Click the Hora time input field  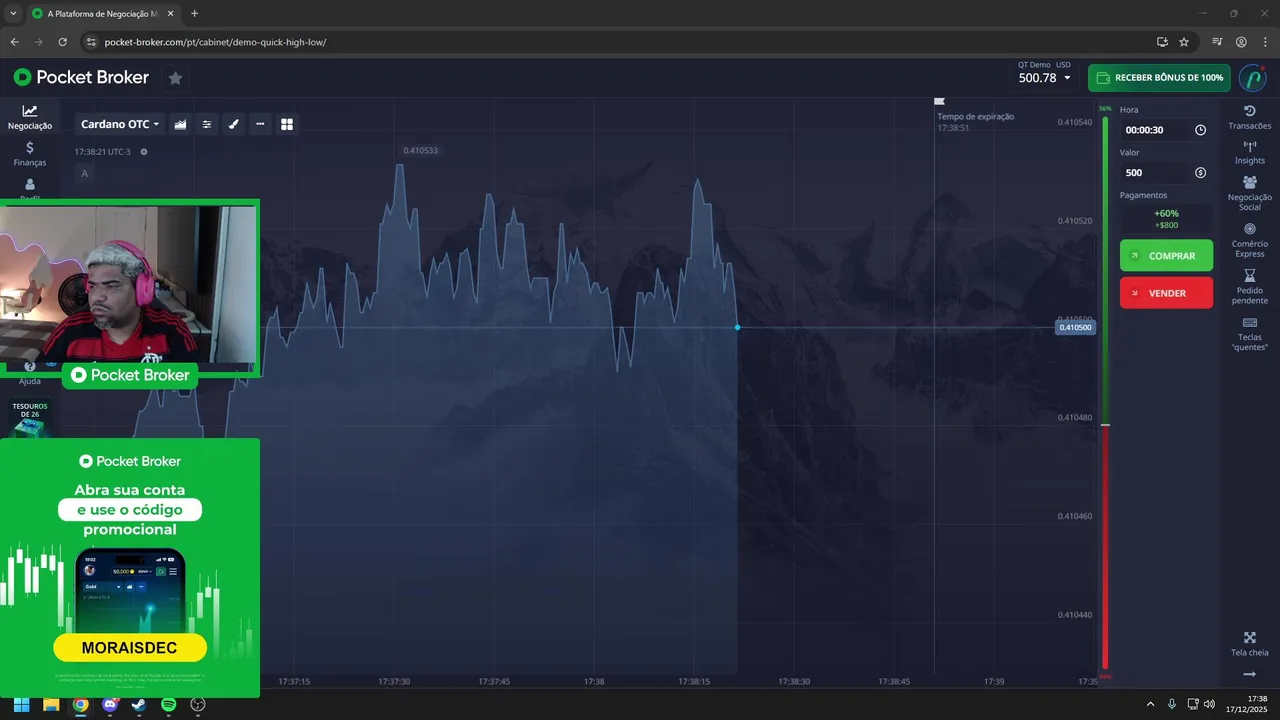pos(1166,130)
